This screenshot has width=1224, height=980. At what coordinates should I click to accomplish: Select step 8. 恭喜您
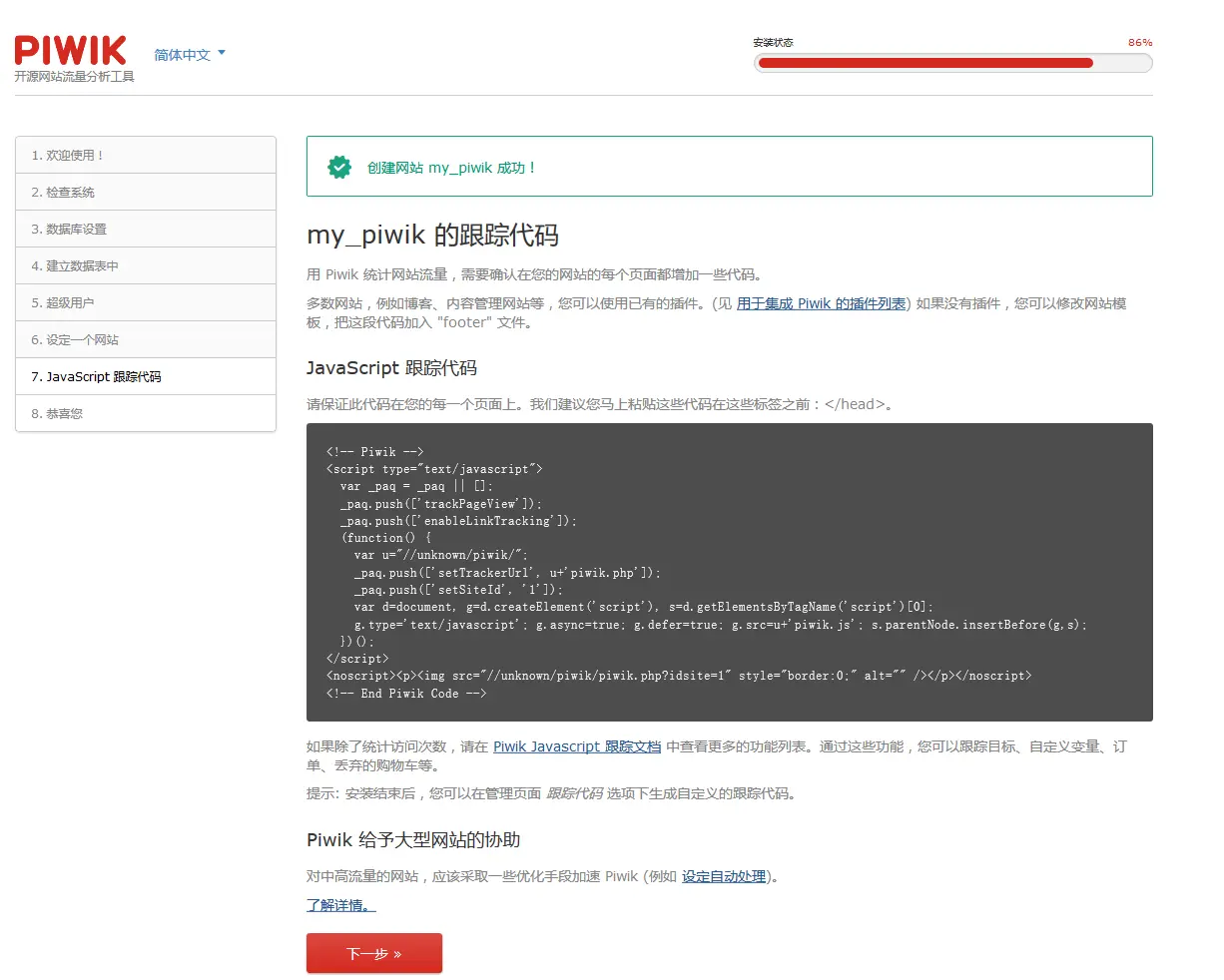[146, 413]
